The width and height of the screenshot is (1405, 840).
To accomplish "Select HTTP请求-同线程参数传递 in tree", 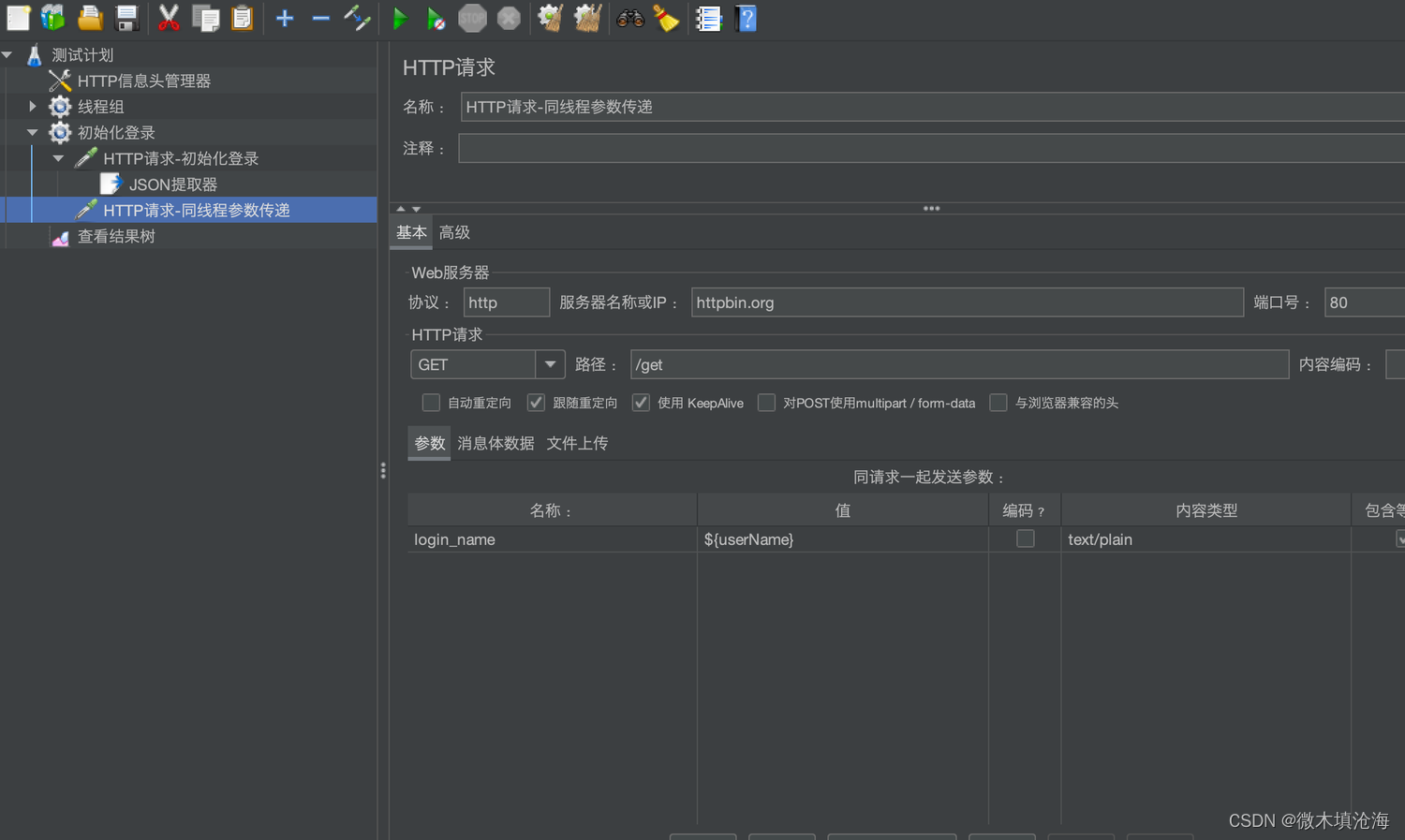I will pyautogui.click(x=197, y=211).
